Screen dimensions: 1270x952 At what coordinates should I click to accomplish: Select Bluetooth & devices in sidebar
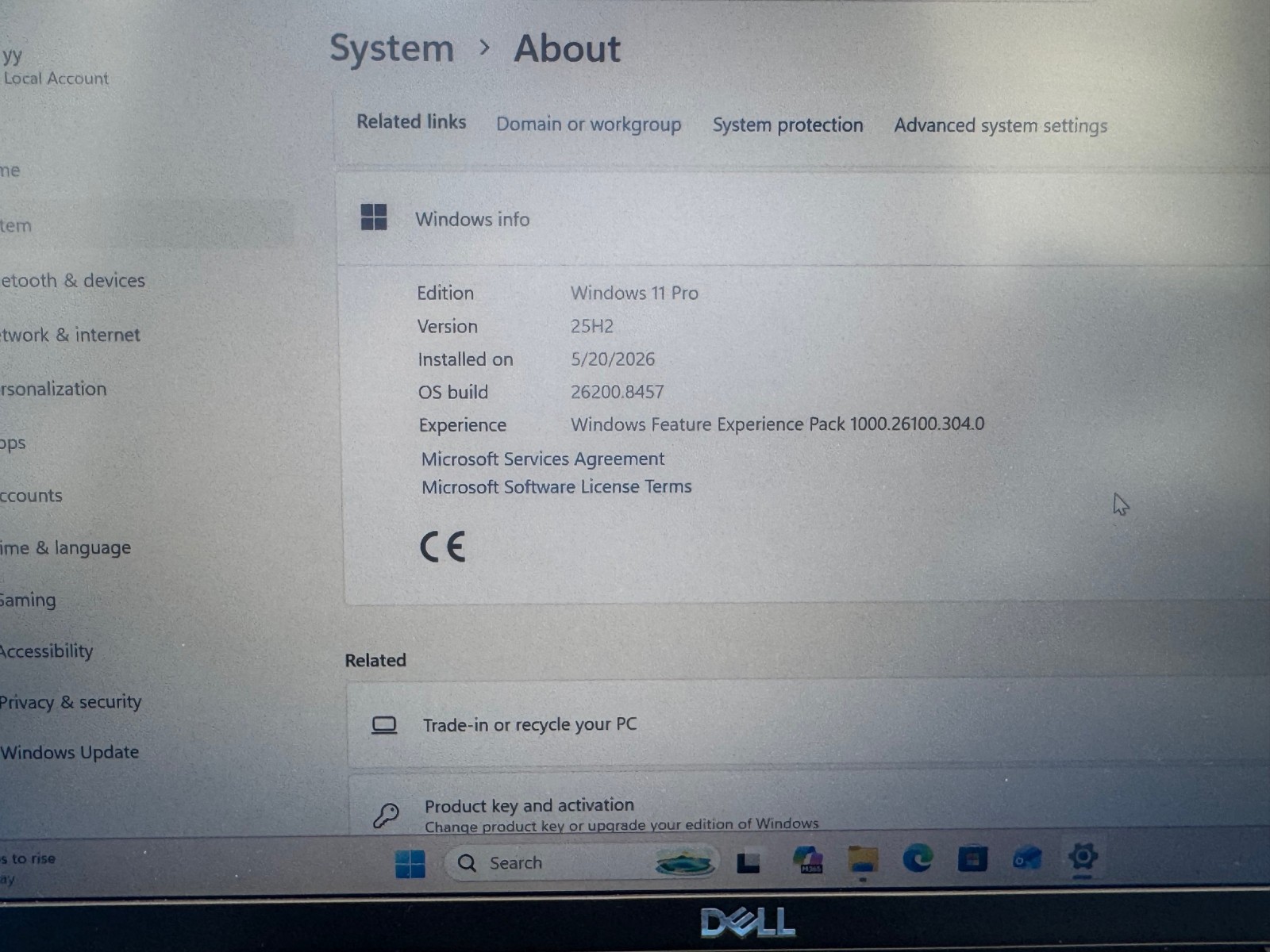click(72, 281)
